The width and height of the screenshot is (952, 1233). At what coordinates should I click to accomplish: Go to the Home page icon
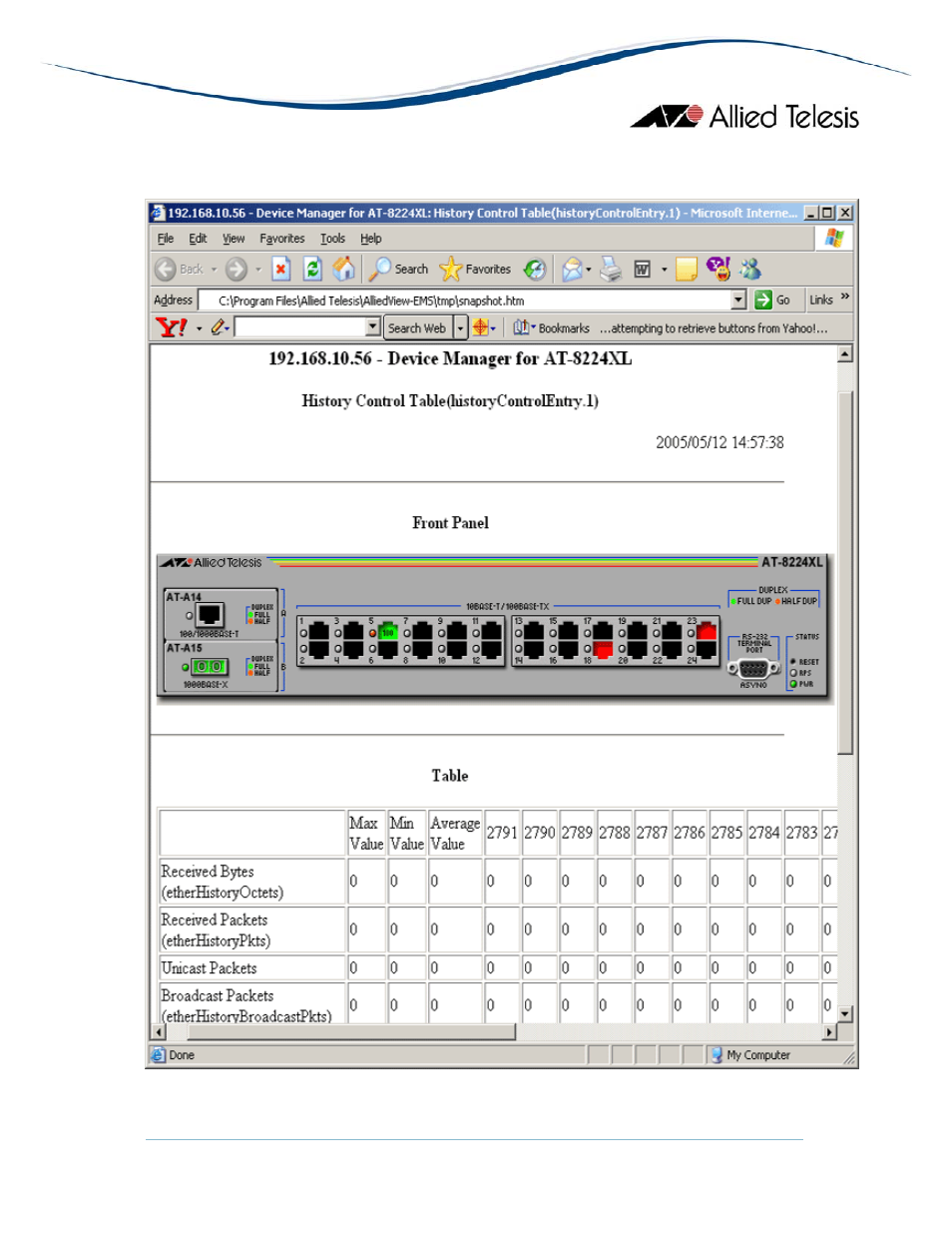coord(343,269)
